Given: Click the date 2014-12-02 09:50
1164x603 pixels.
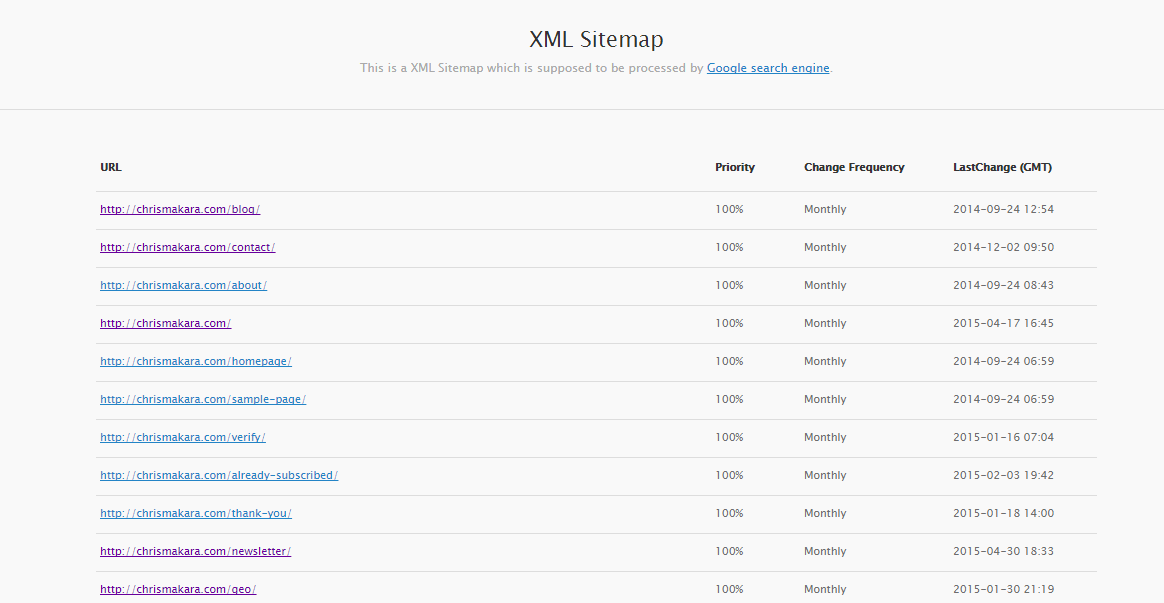Looking at the screenshot, I should click(1004, 247).
